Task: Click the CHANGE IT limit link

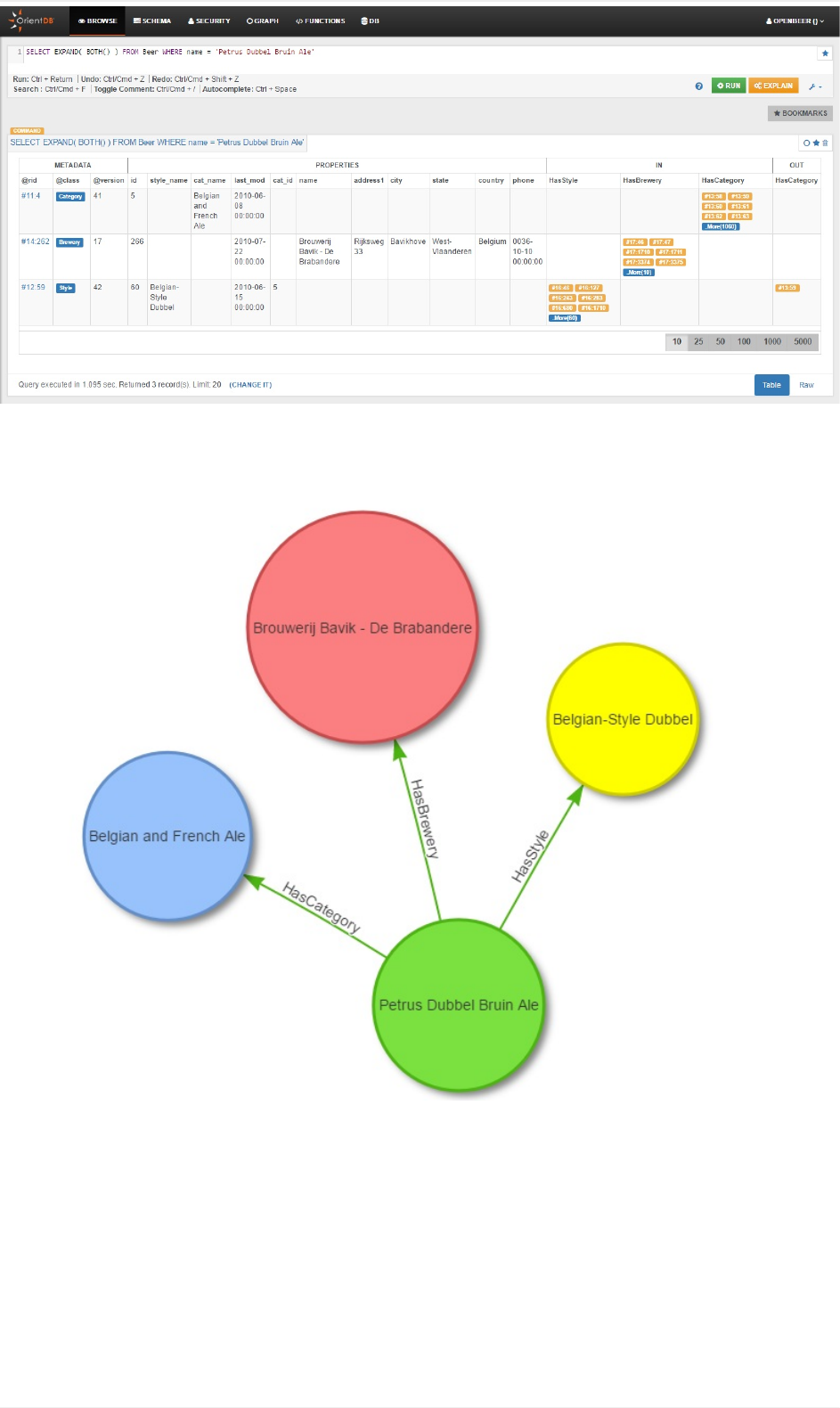Action: coord(250,385)
